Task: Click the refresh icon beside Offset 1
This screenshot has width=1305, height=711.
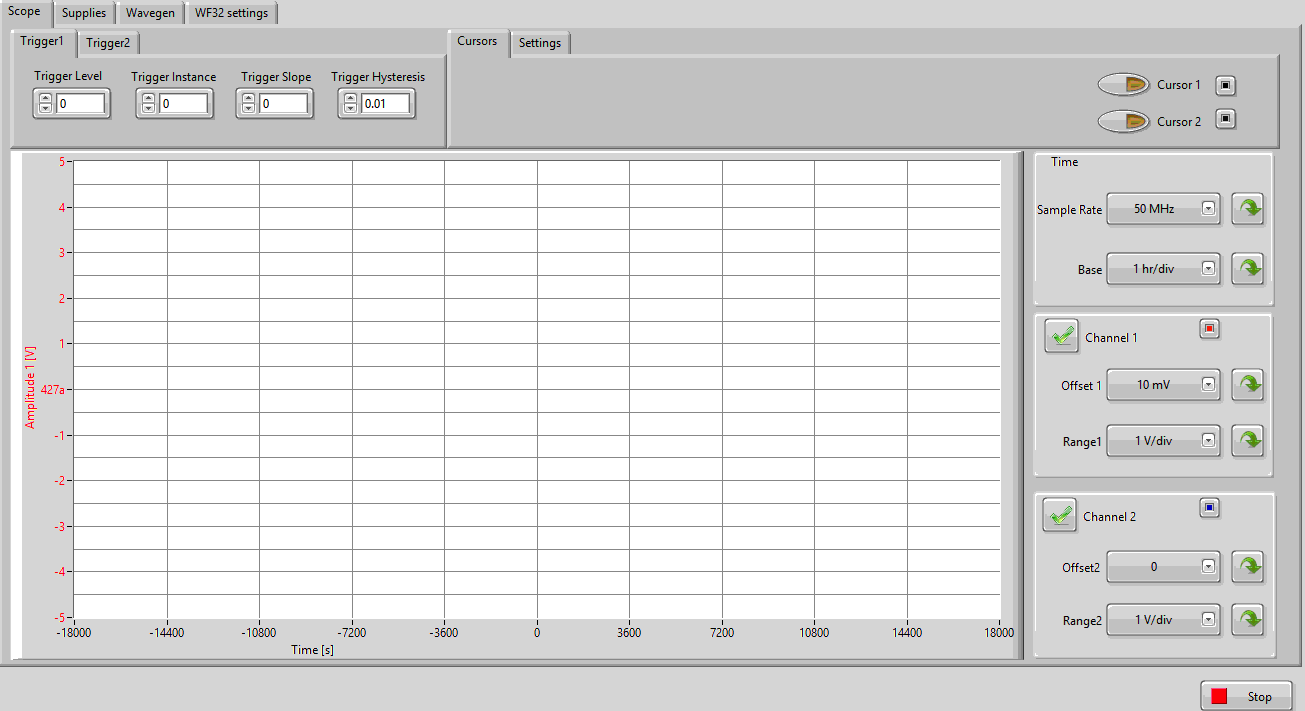Action: (1247, 385)
